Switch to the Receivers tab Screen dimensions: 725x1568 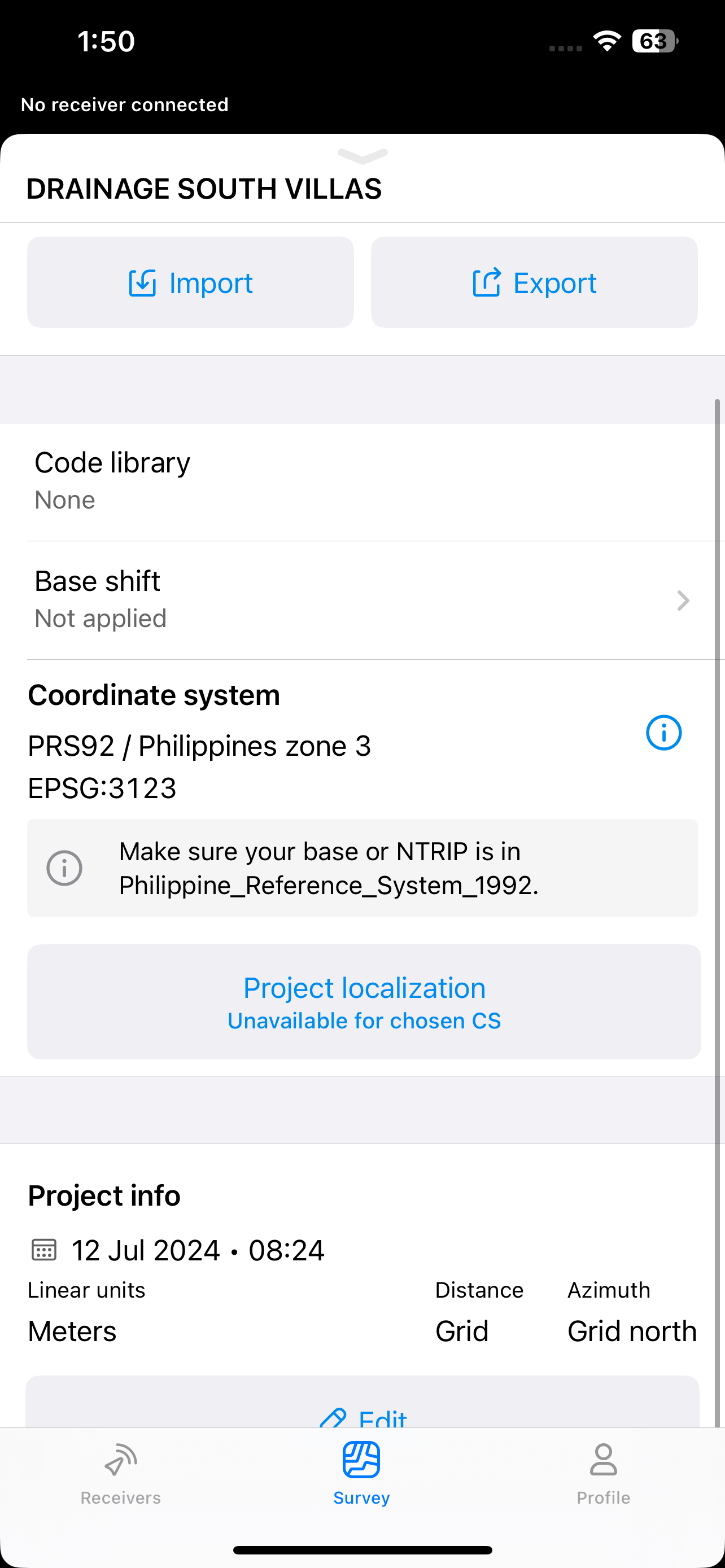point(120,1474)
